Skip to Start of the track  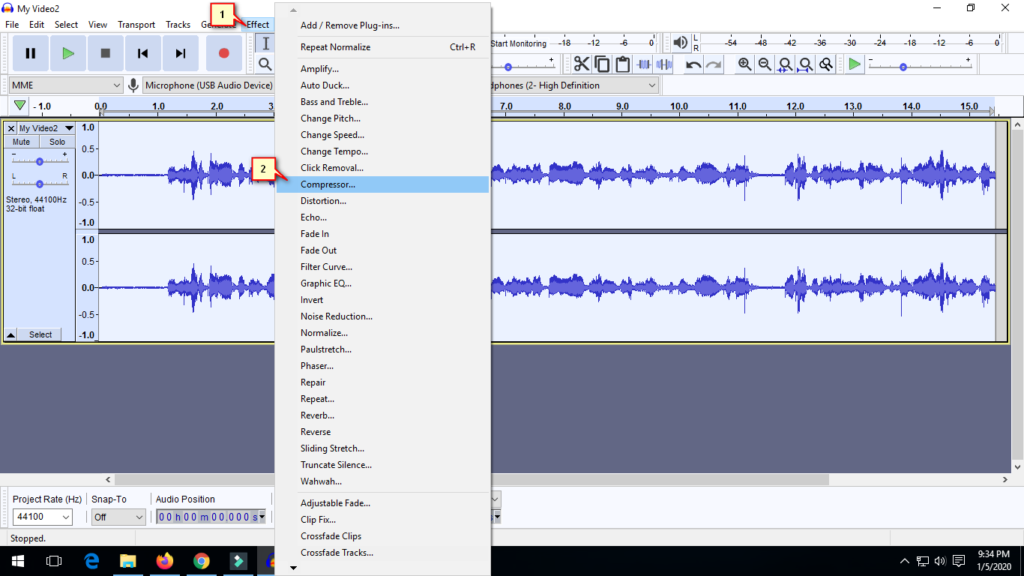point(143,53)
